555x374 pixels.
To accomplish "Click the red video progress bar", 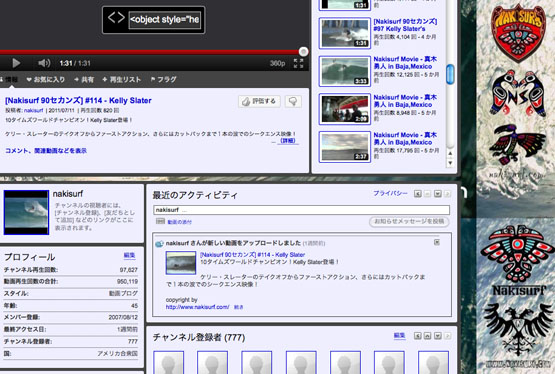I will pyautogui.click(x=150, y=52).
